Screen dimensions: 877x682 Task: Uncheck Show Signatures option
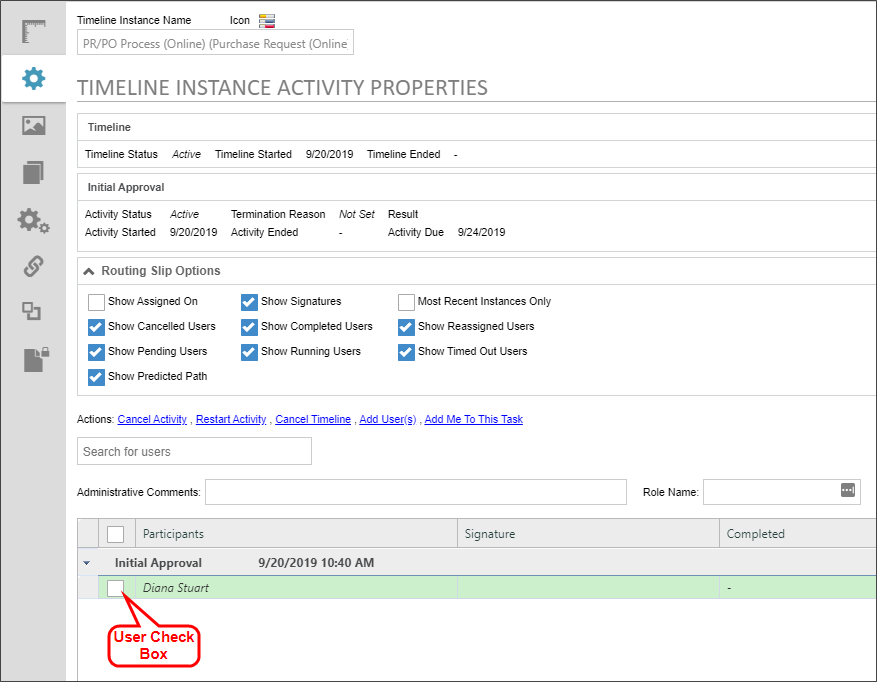pyautogui.click(x=249, y=302)
